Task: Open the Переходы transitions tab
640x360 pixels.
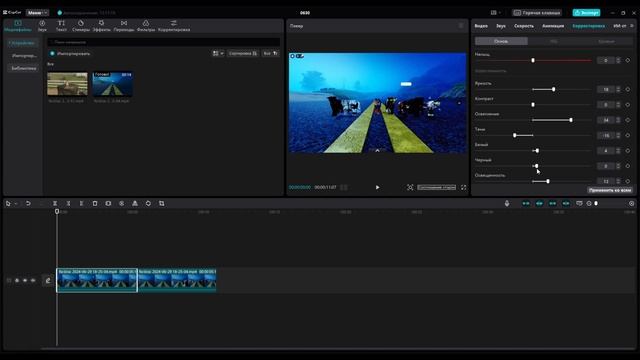Action: 124,26
